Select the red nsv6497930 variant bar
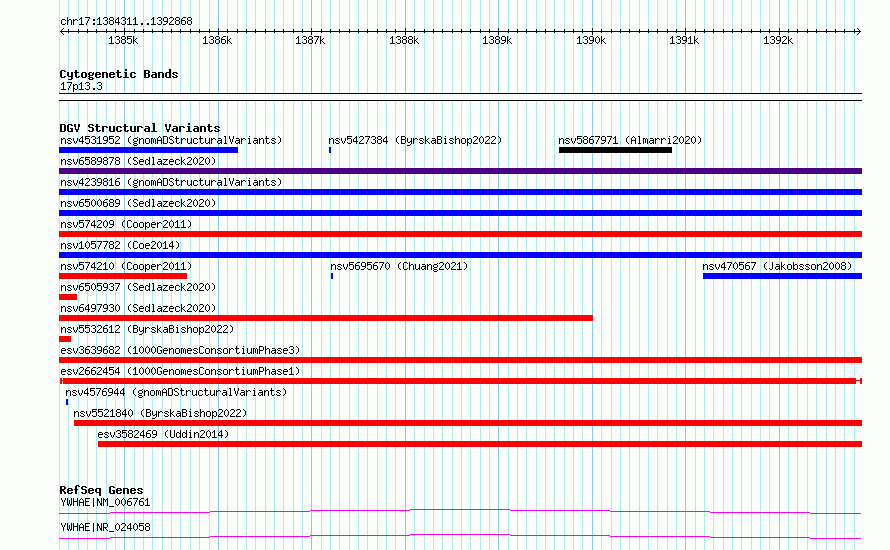Viewport: 890px width, 550px height. pyautogui.click(x=326, y=318)
